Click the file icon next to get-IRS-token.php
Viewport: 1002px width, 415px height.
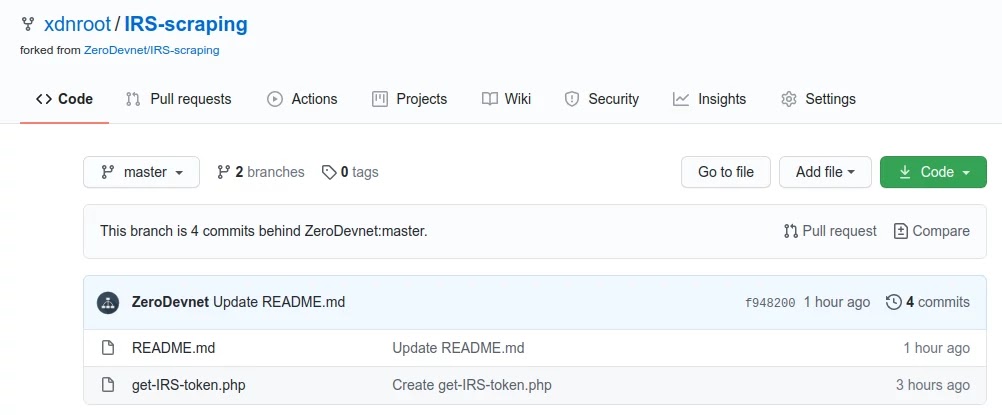coord(109,385)
